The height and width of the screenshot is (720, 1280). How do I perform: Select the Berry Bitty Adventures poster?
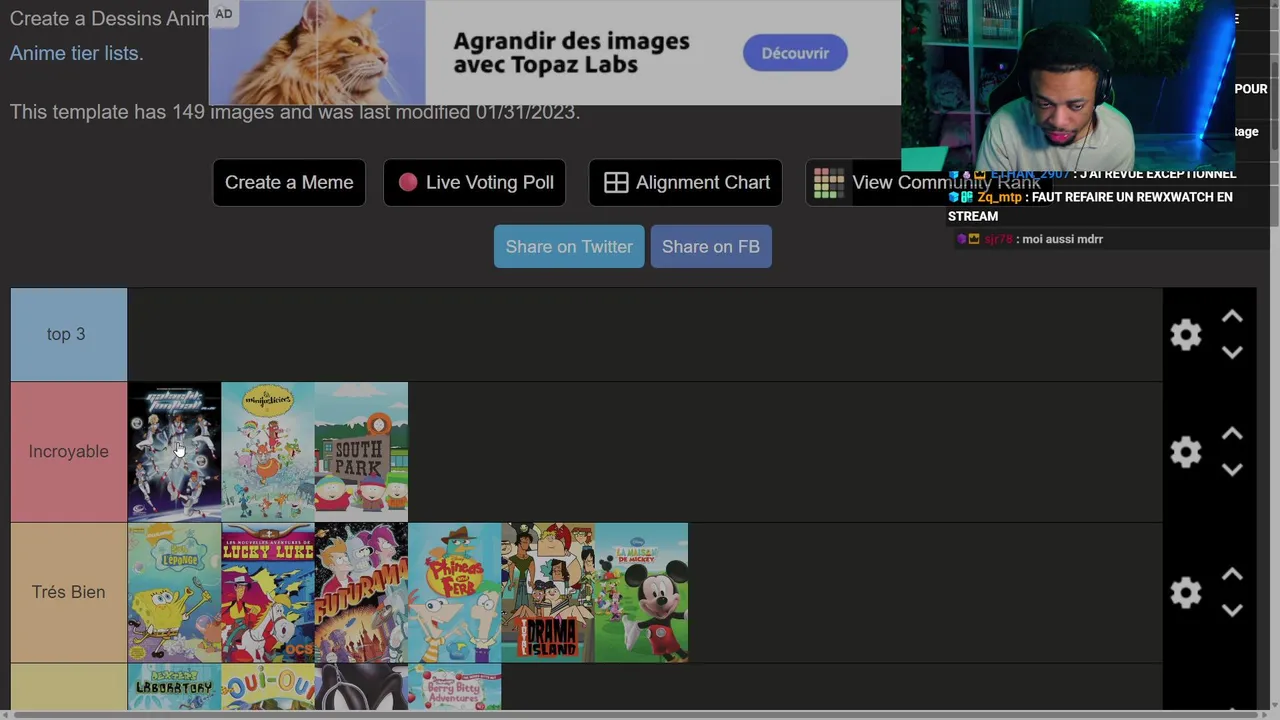(454, 687)
